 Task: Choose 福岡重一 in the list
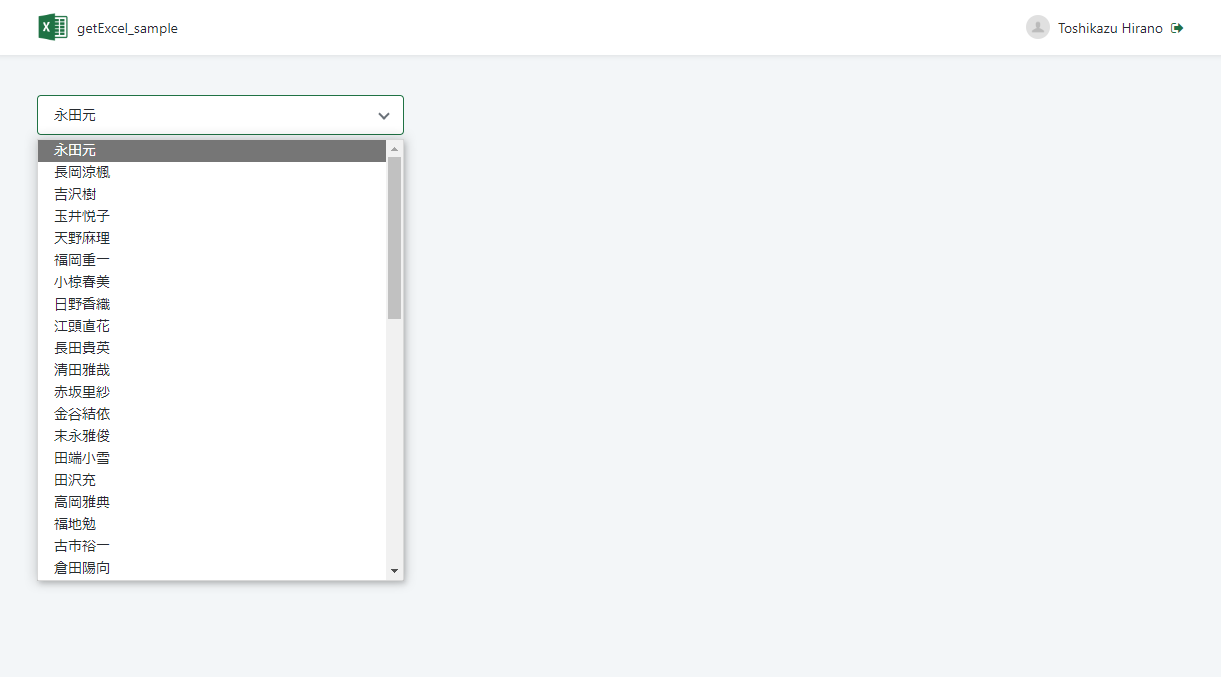click(x=212, y=260)
